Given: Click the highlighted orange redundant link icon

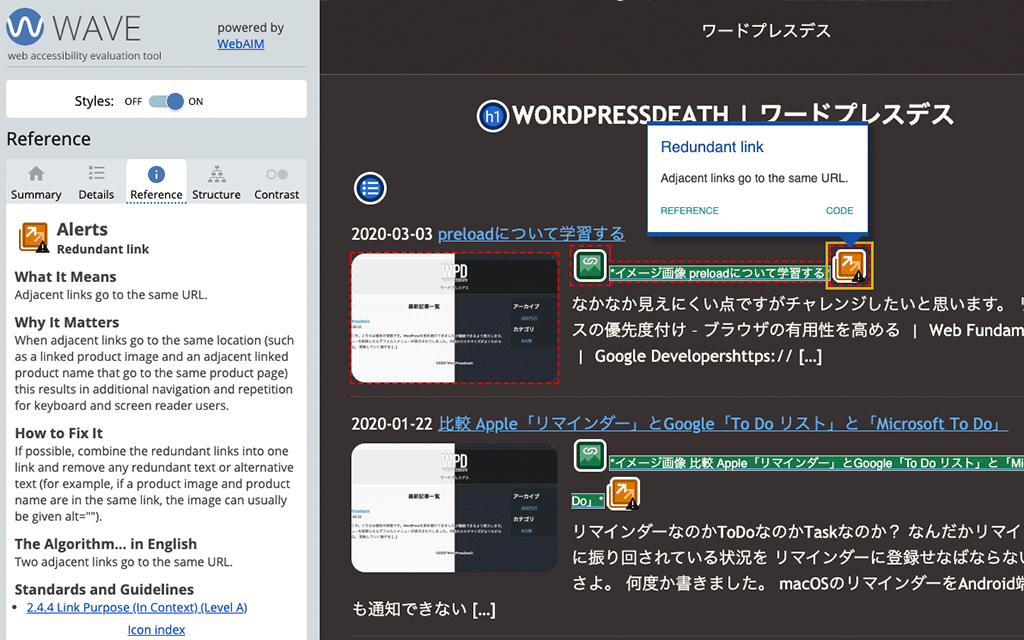Looking at the screenshot, I should click(849, 266).
